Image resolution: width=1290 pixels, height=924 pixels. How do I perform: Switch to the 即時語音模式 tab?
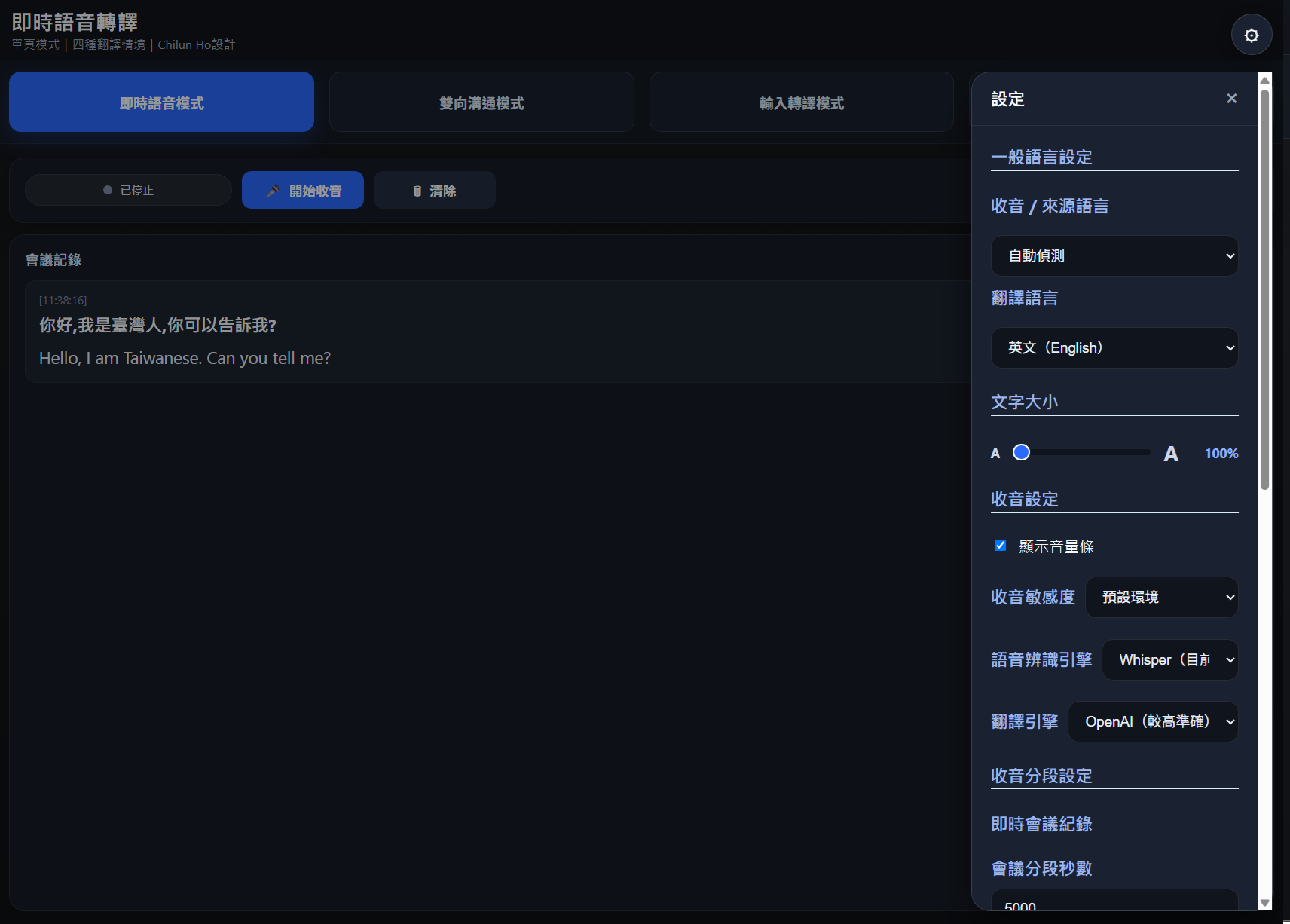click(x=161, y=102)
